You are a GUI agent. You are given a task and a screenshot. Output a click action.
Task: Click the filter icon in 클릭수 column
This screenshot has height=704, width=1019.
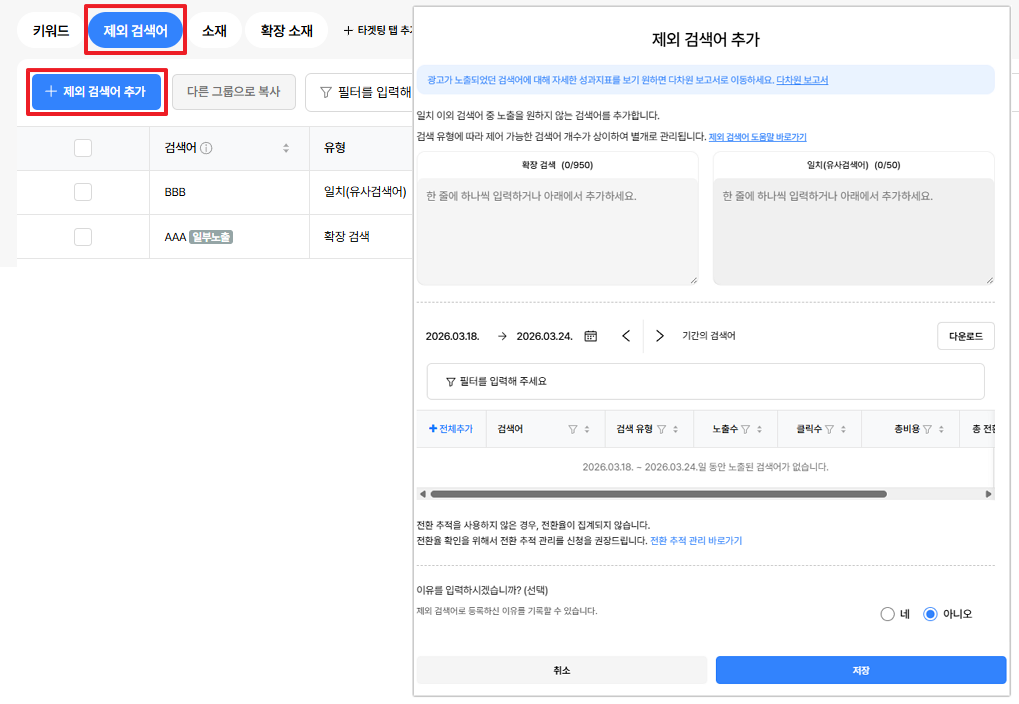829,429
